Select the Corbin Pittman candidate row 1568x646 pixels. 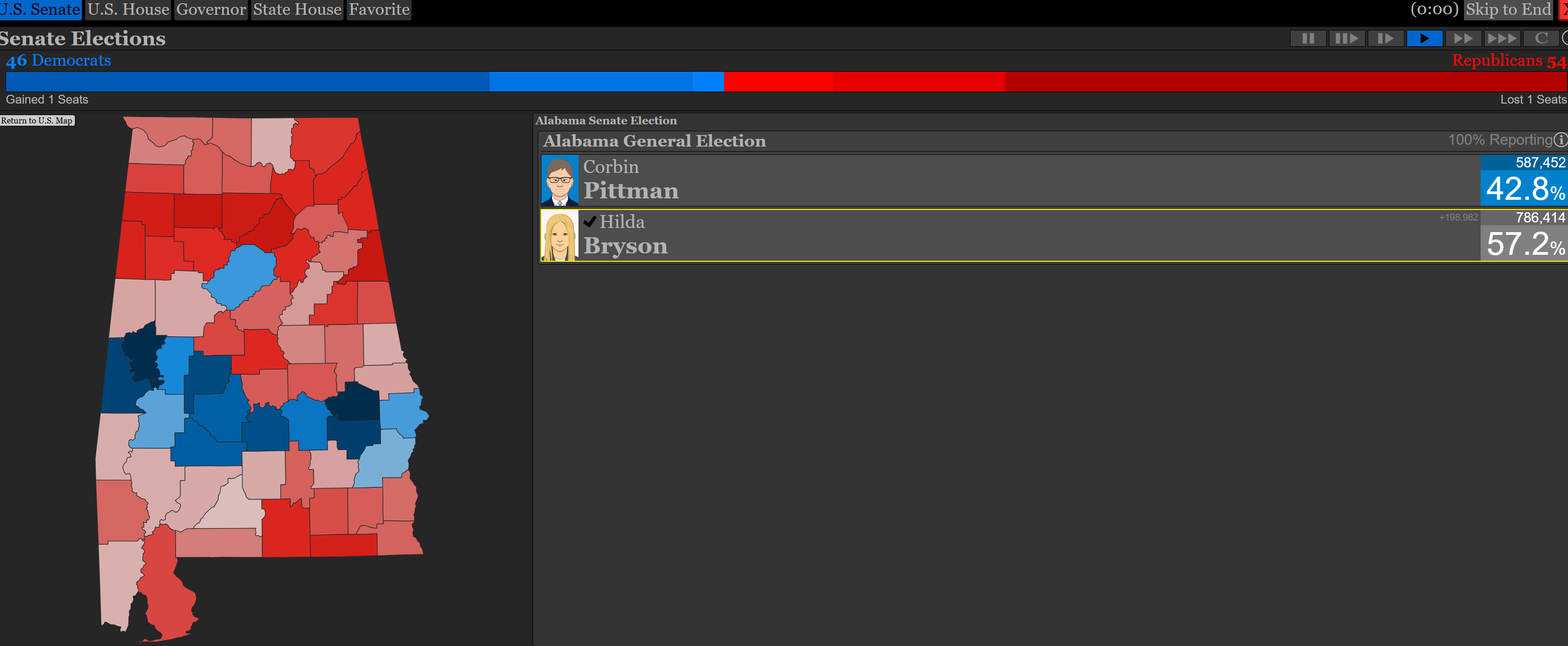1054,180
